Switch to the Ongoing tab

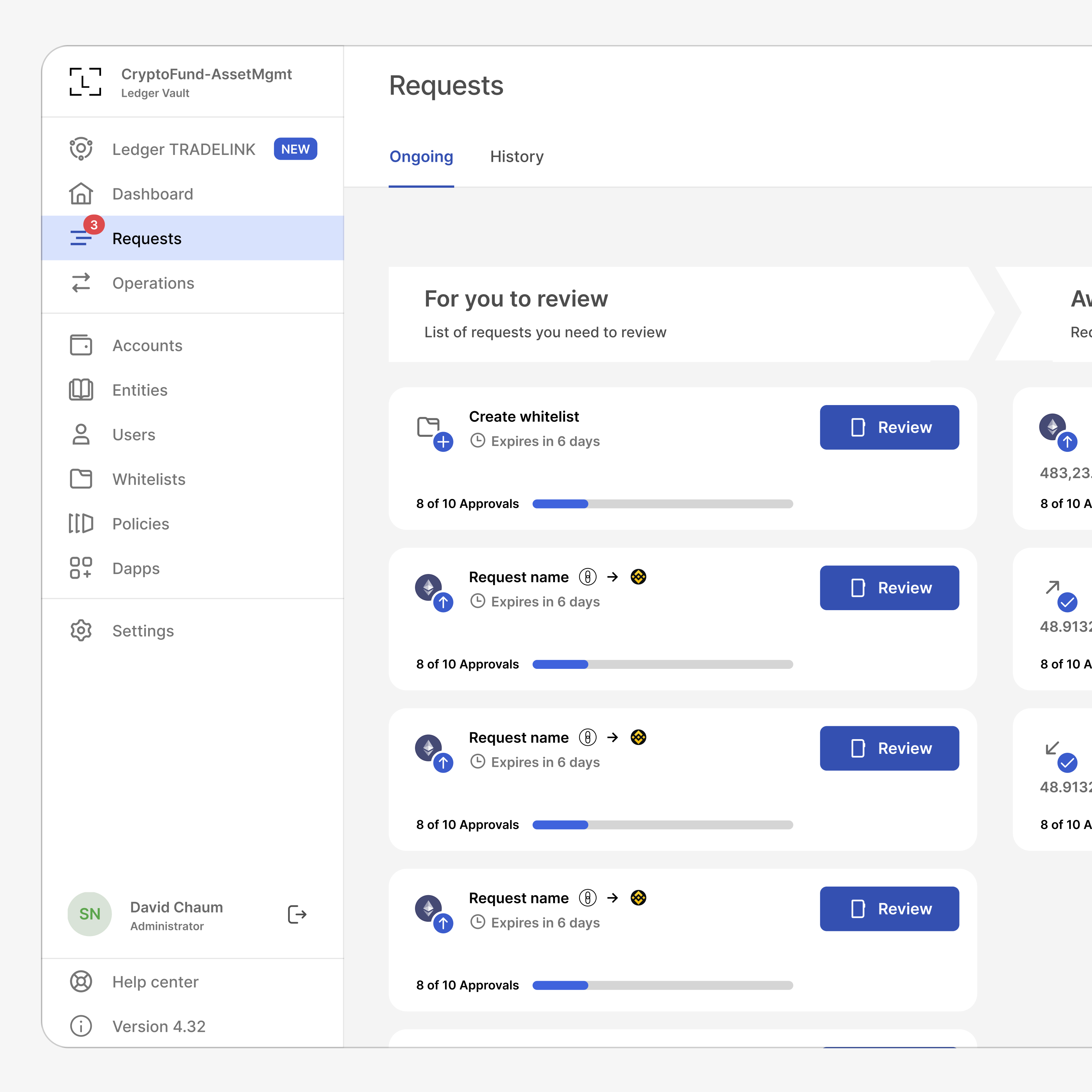point(421,156)
